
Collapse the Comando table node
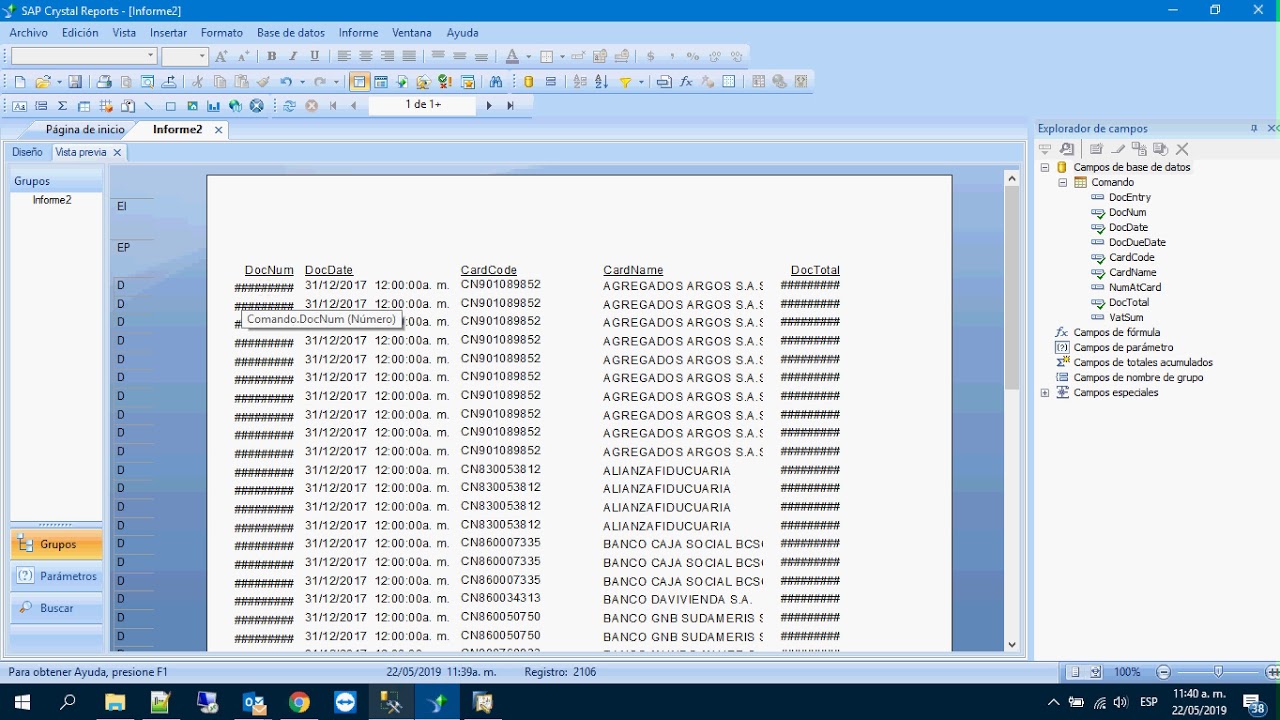1063,183
